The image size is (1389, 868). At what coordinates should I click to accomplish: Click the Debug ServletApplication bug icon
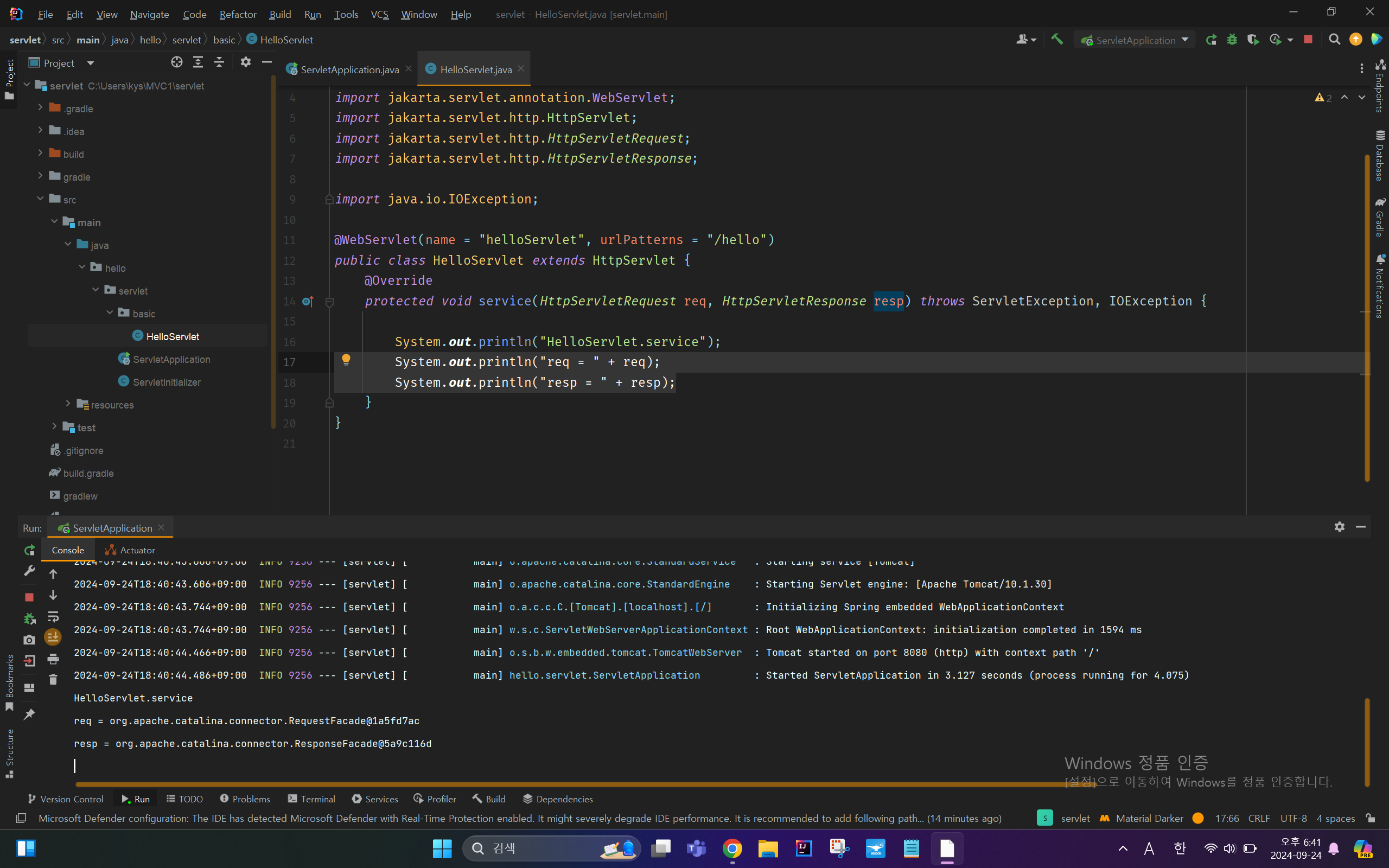point(1232,40)
